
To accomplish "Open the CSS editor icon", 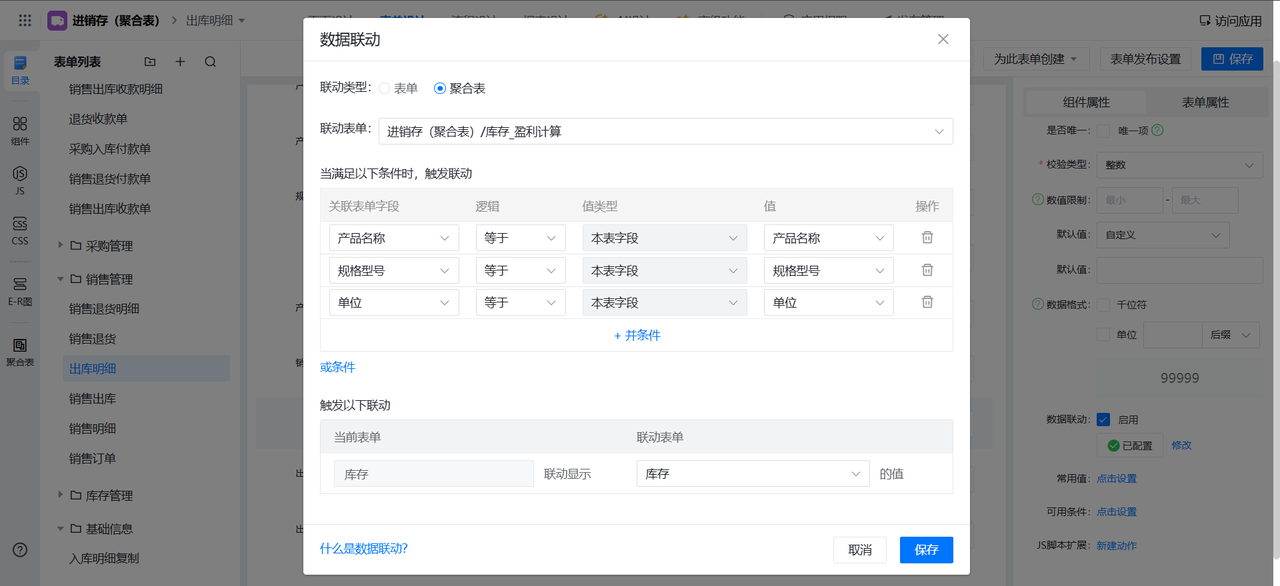I will click(x=20, y=231).
